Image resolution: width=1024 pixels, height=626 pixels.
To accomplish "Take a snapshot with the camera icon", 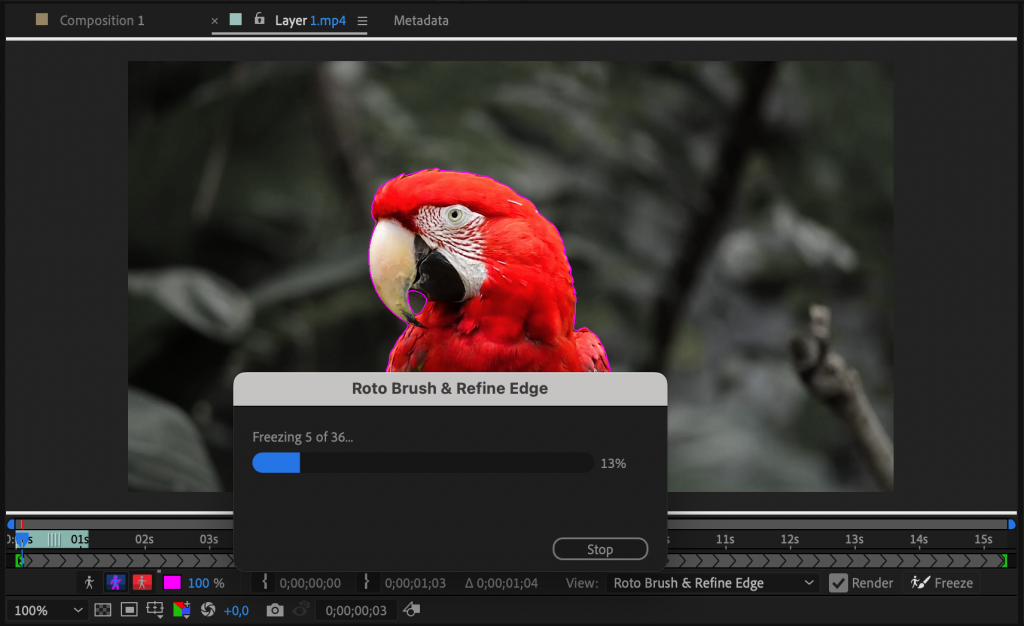I will point(275,610).
